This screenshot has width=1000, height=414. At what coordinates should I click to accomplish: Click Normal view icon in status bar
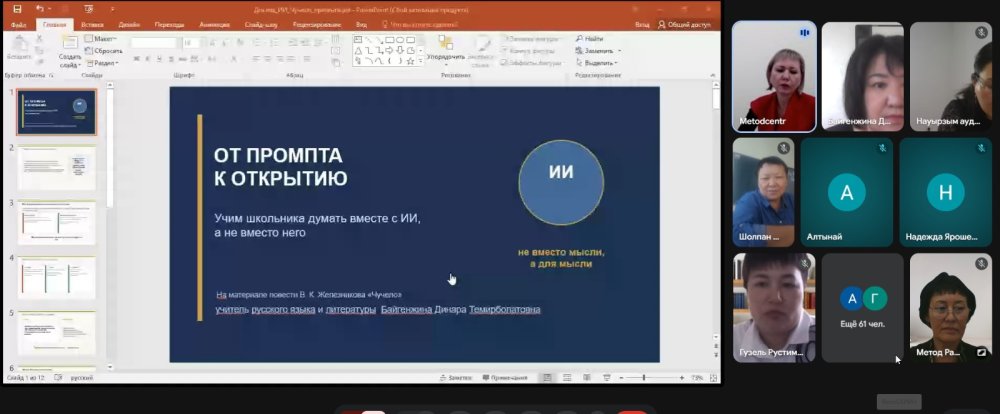[547, 378]
